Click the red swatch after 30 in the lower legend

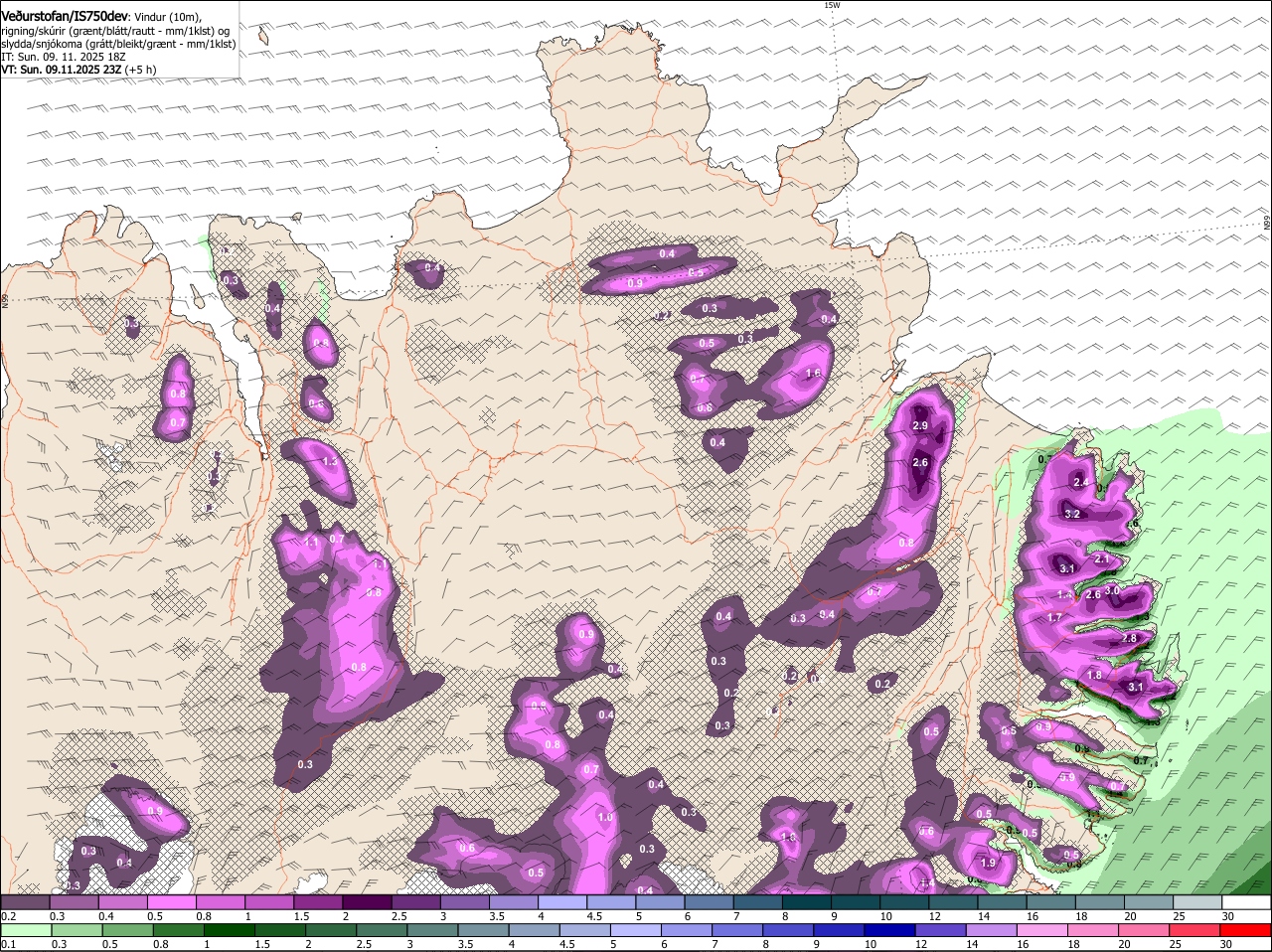(1247, 930)
